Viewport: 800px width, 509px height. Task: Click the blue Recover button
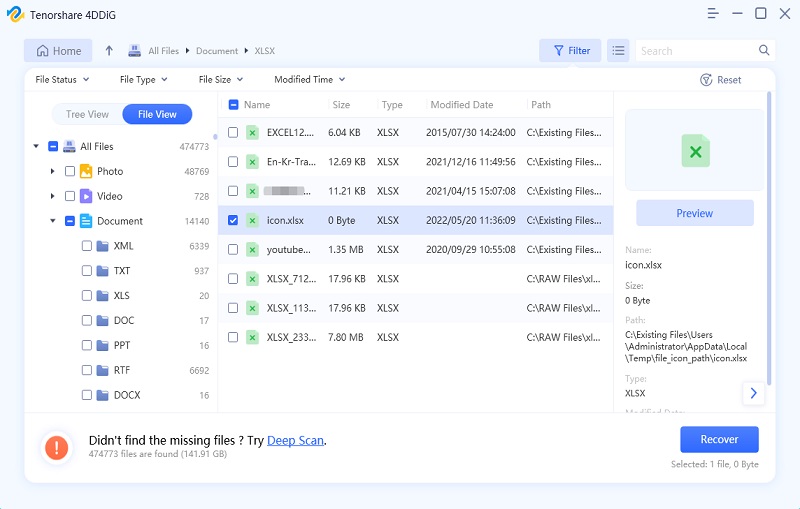pos(719,439)
